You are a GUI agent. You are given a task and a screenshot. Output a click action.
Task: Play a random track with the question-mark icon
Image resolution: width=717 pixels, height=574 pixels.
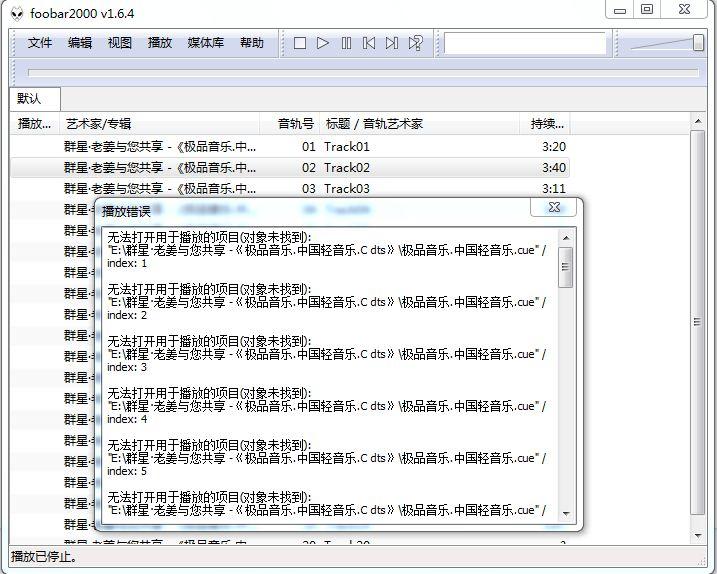click(415, 43)
